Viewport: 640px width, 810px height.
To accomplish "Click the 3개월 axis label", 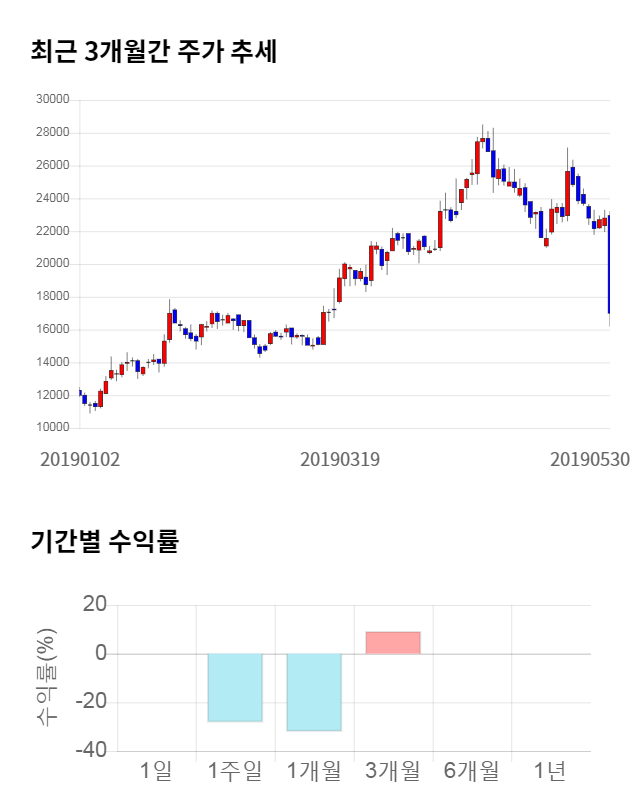I will coord(393,771).
